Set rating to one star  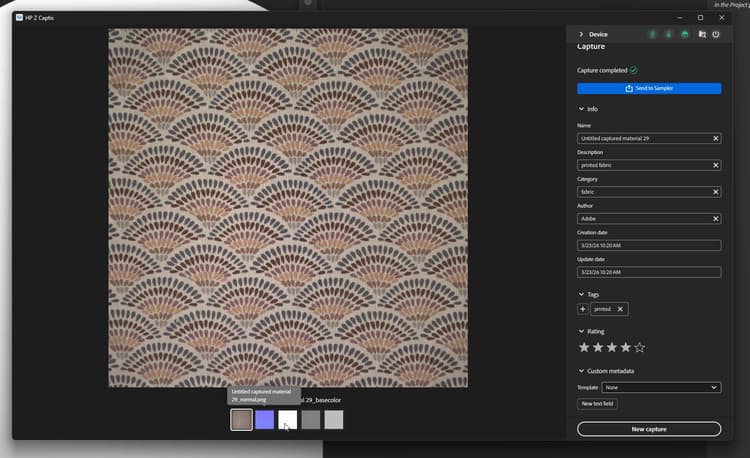coord(584,347)
